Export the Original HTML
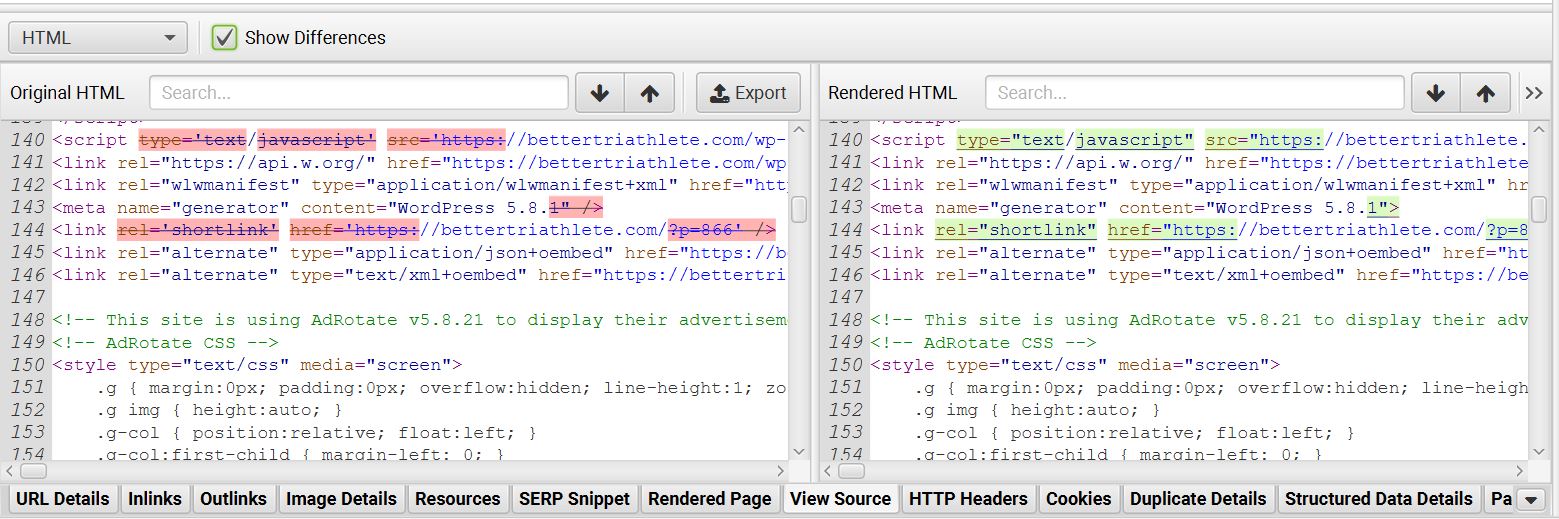This screenshot has height=519, width=1559. [748, 93]
